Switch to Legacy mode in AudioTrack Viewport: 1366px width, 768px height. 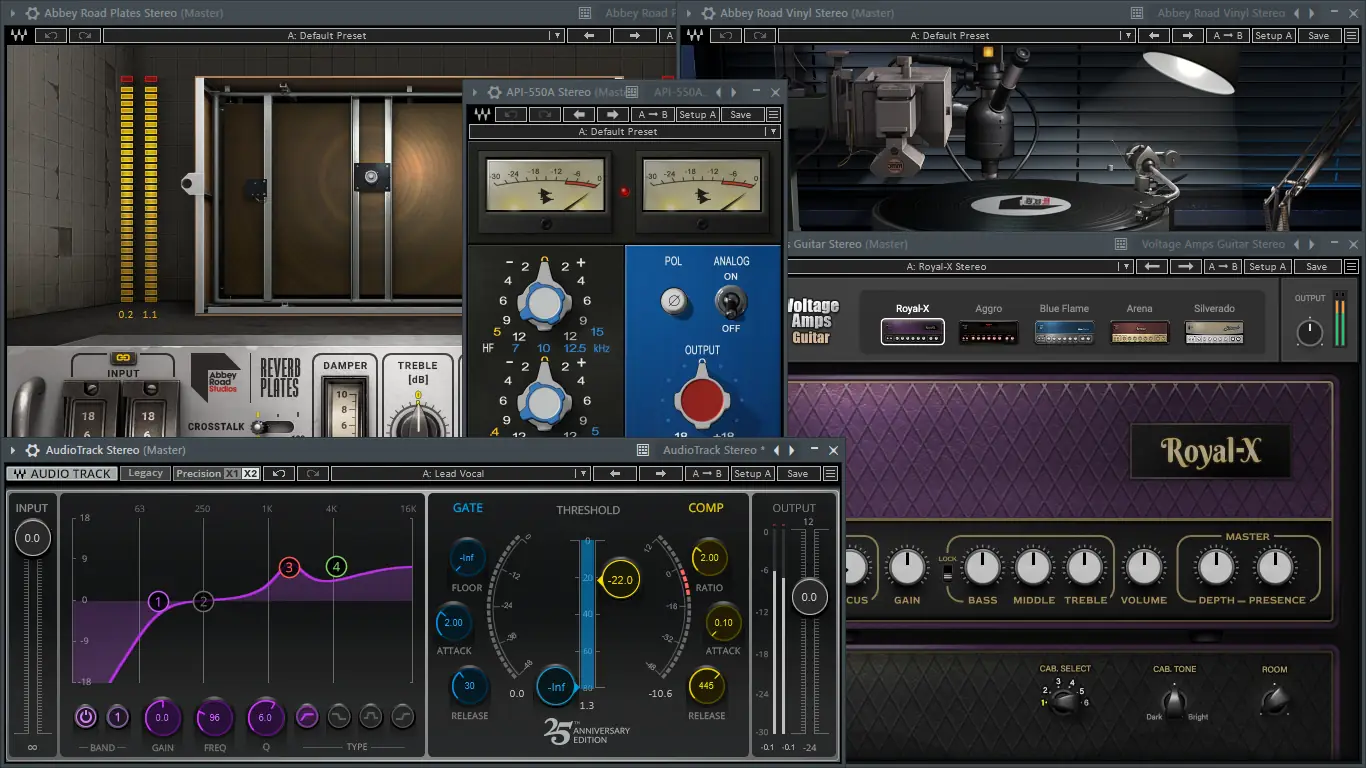[x=146, y=474]
